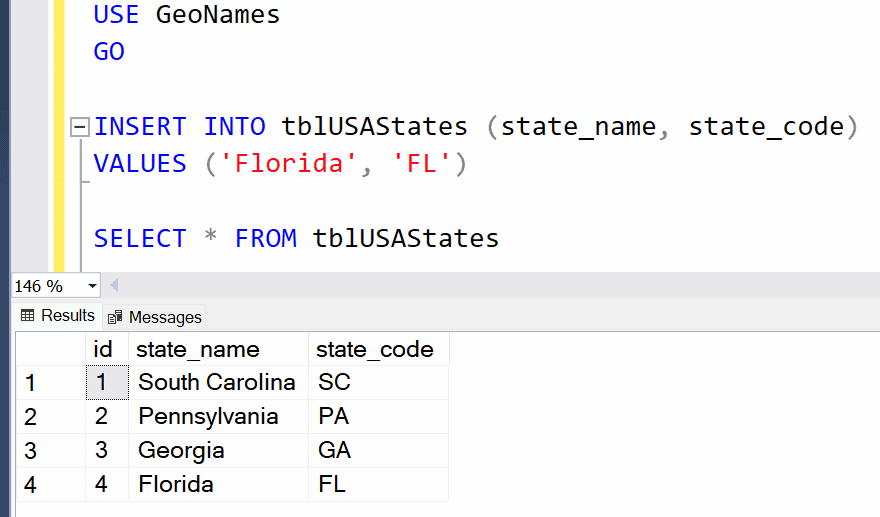
Task: Click GeoNames database name in editor
Action: click(x=218, y=15)
